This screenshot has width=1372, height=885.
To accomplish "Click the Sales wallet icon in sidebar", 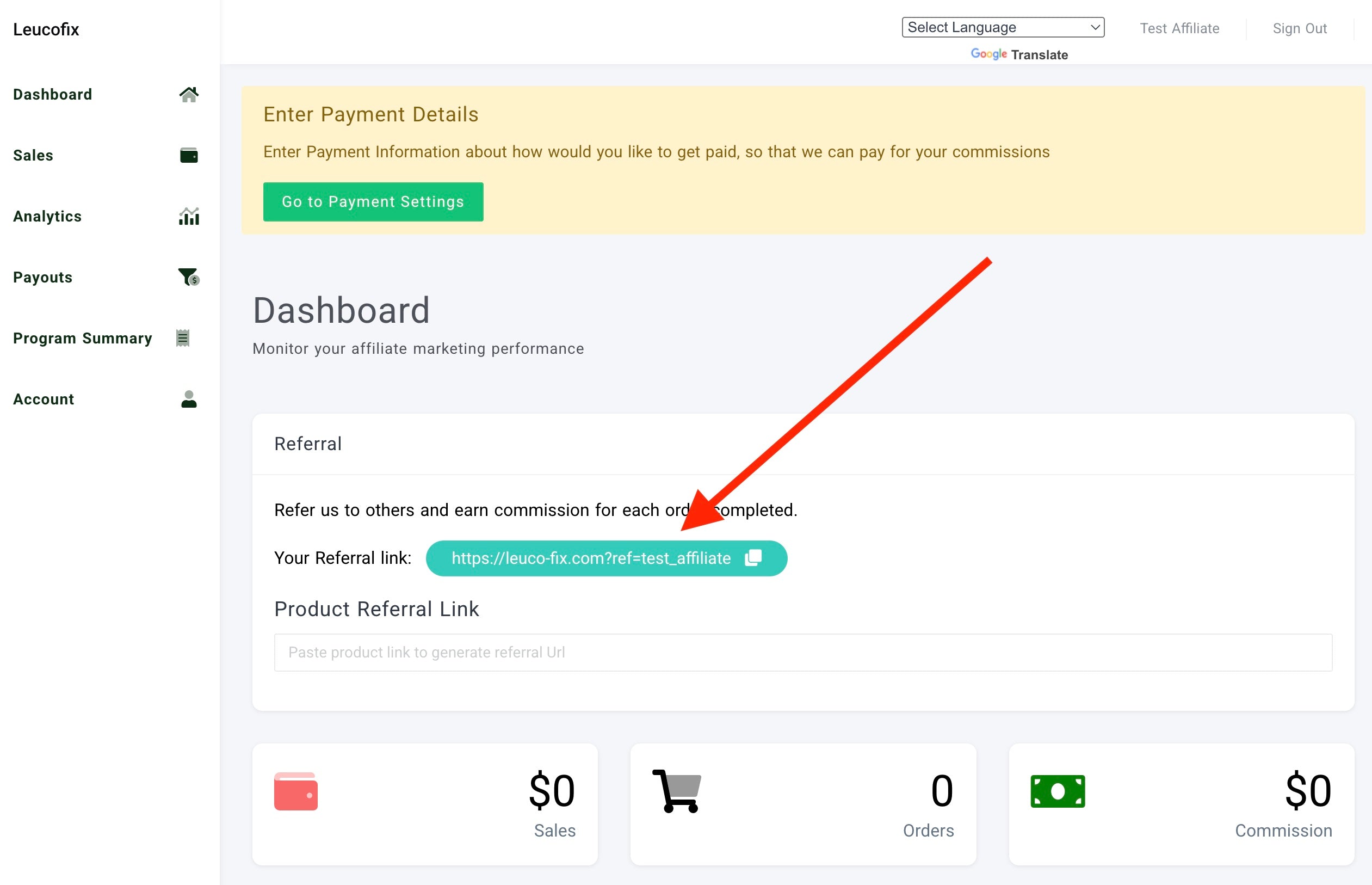I will pos(188,155).
